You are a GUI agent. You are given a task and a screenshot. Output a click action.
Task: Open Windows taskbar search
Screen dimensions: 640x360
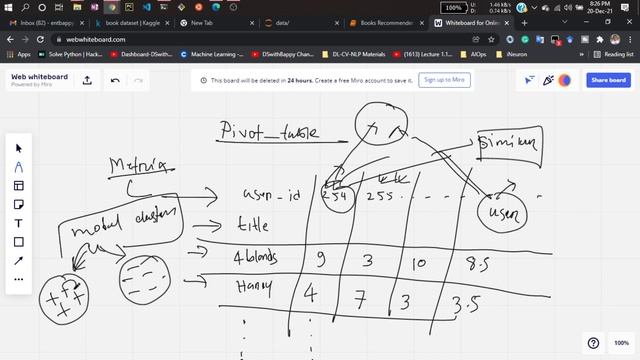25,7
